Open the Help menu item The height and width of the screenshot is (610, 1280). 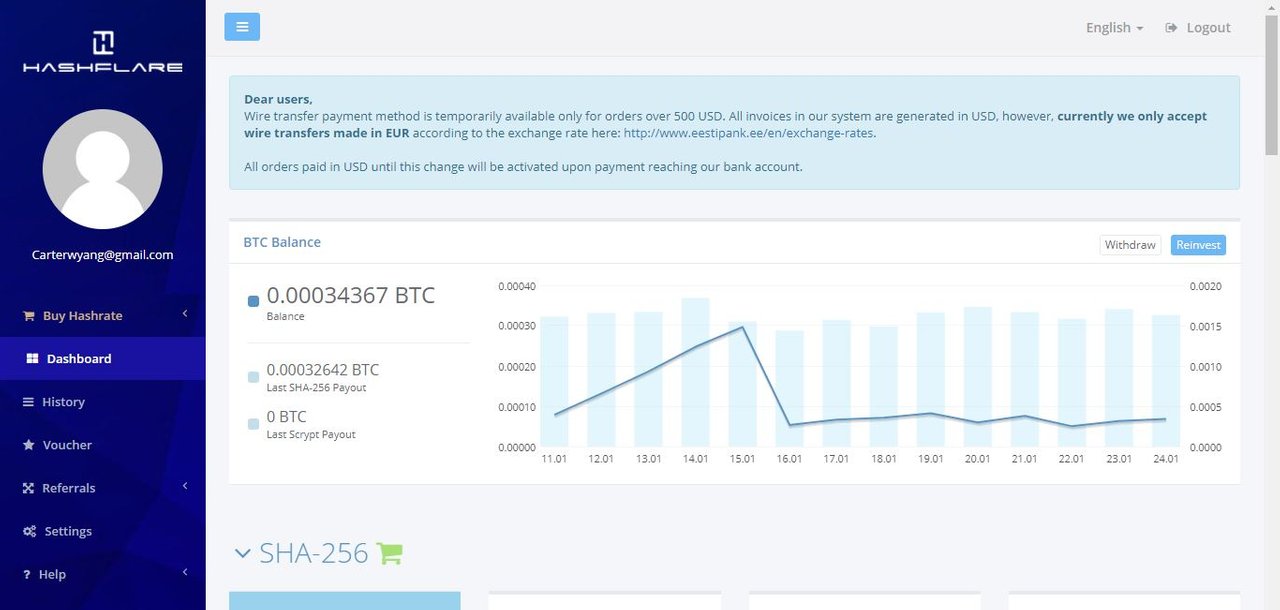click(103, 573)
